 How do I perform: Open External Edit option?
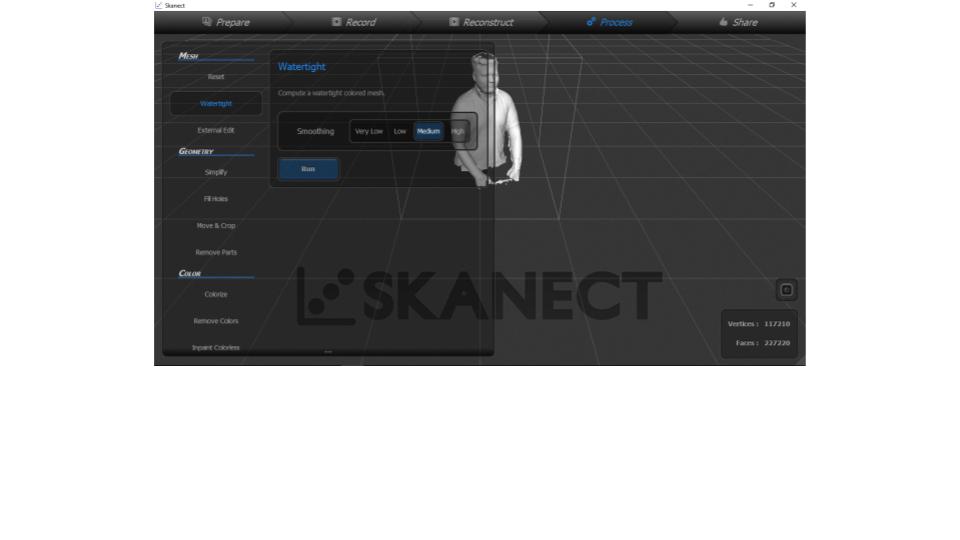[216, 130]
